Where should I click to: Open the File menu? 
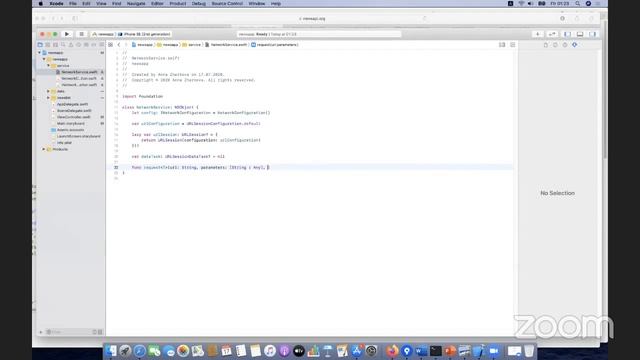[73, 4]
